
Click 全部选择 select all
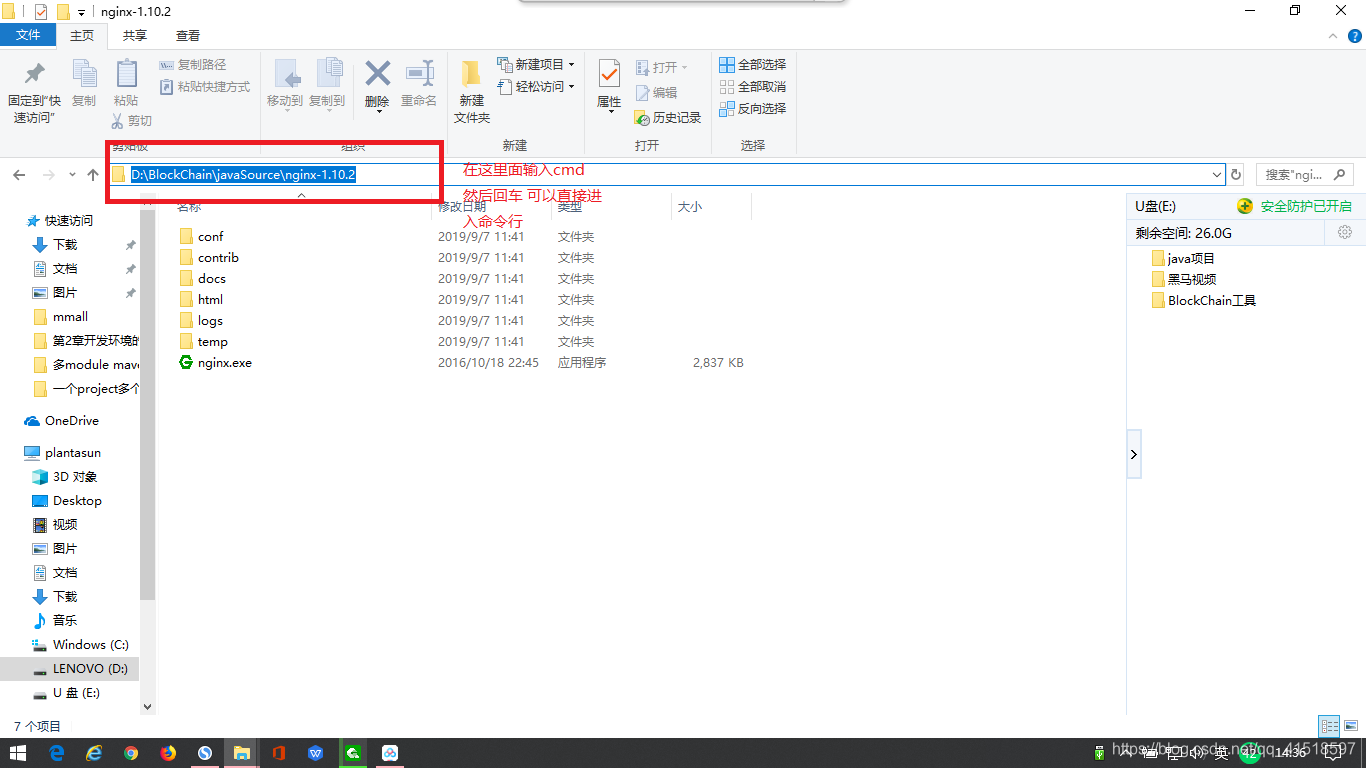(x=753, y=65)
